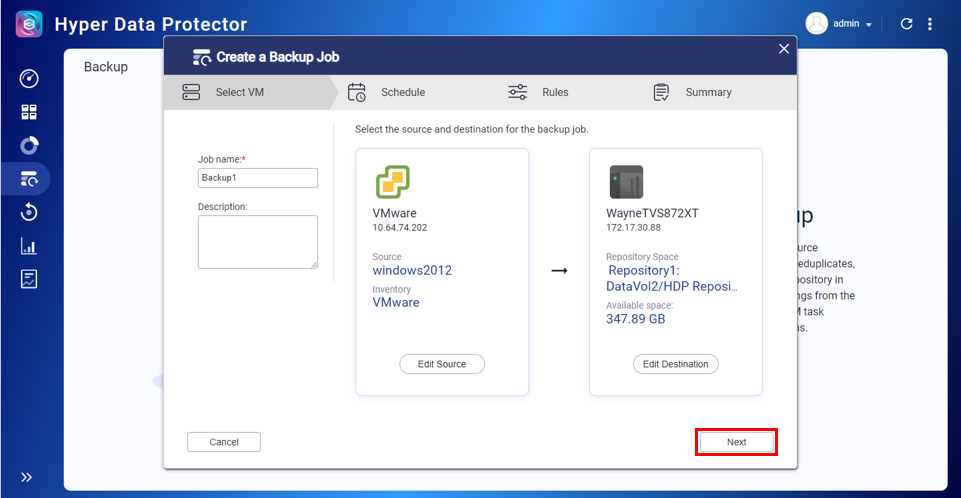Click the WayneTVS872XT NAS device icon
Screen dimensions: 961x498
(x=626, y=181)
